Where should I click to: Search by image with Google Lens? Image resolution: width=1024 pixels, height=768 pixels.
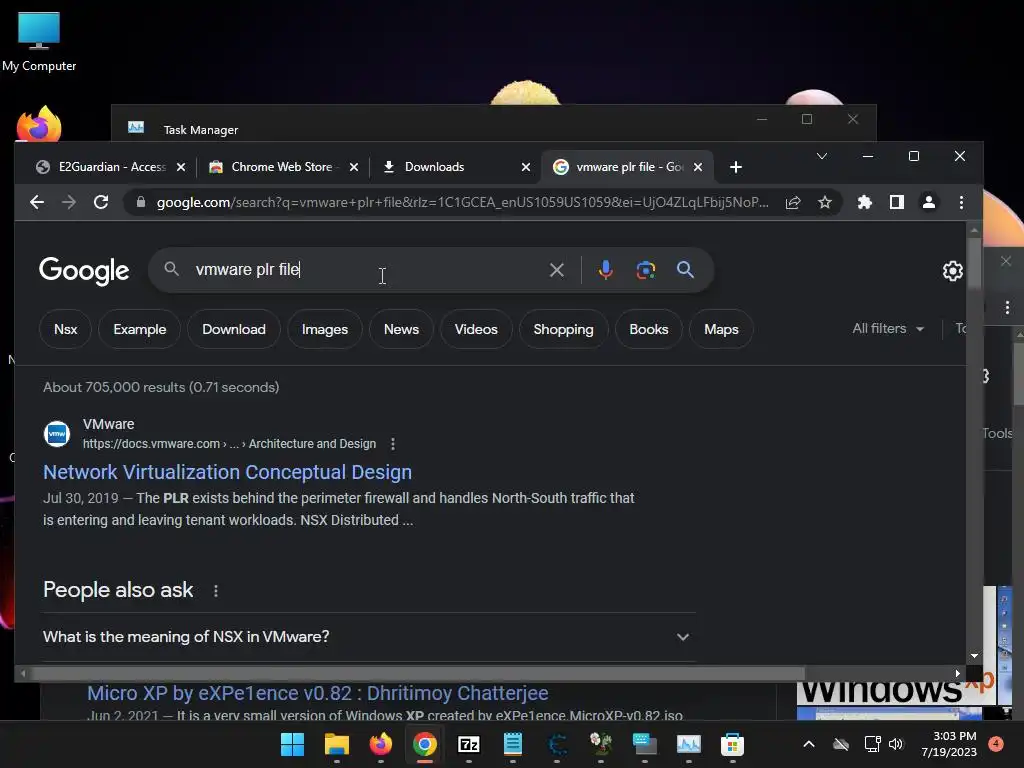(645, 270)
